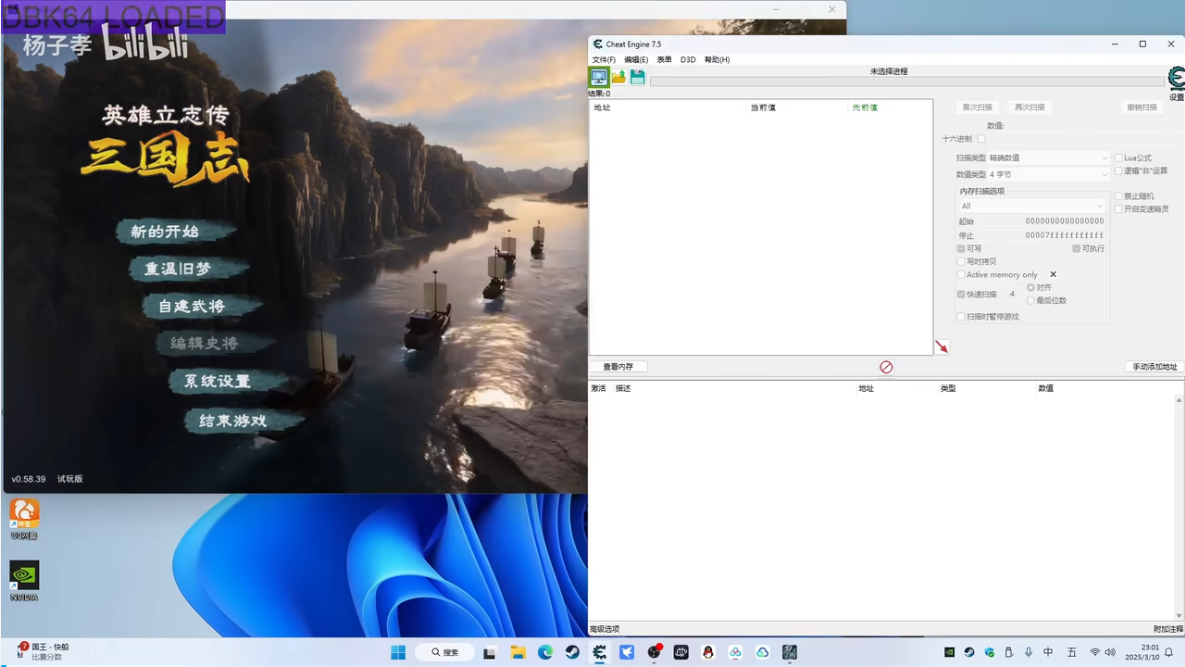1185x667 pixels.
Task: Click the open file folder icon
Action: [618, 77]
